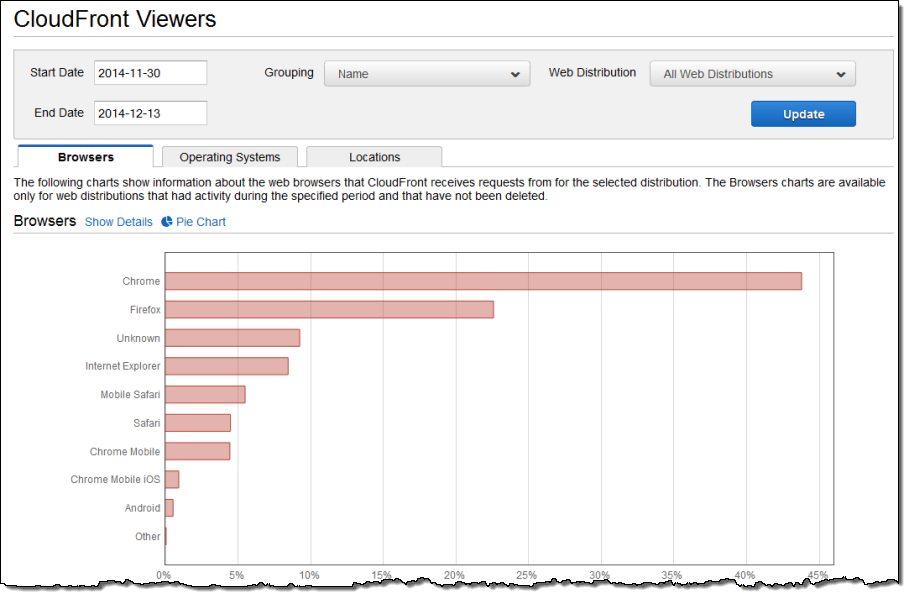Click the Start Date label
This screenshot has height=597, width=910.
[x=57, y=73]
